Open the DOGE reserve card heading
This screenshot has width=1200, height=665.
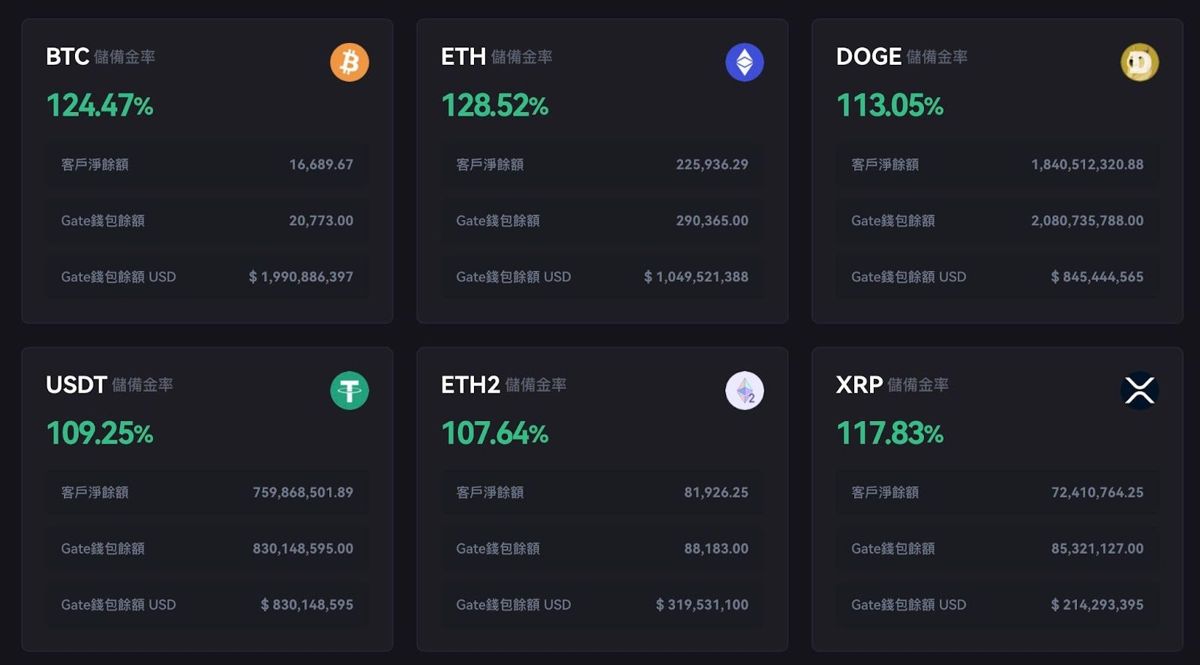(902, 57)
